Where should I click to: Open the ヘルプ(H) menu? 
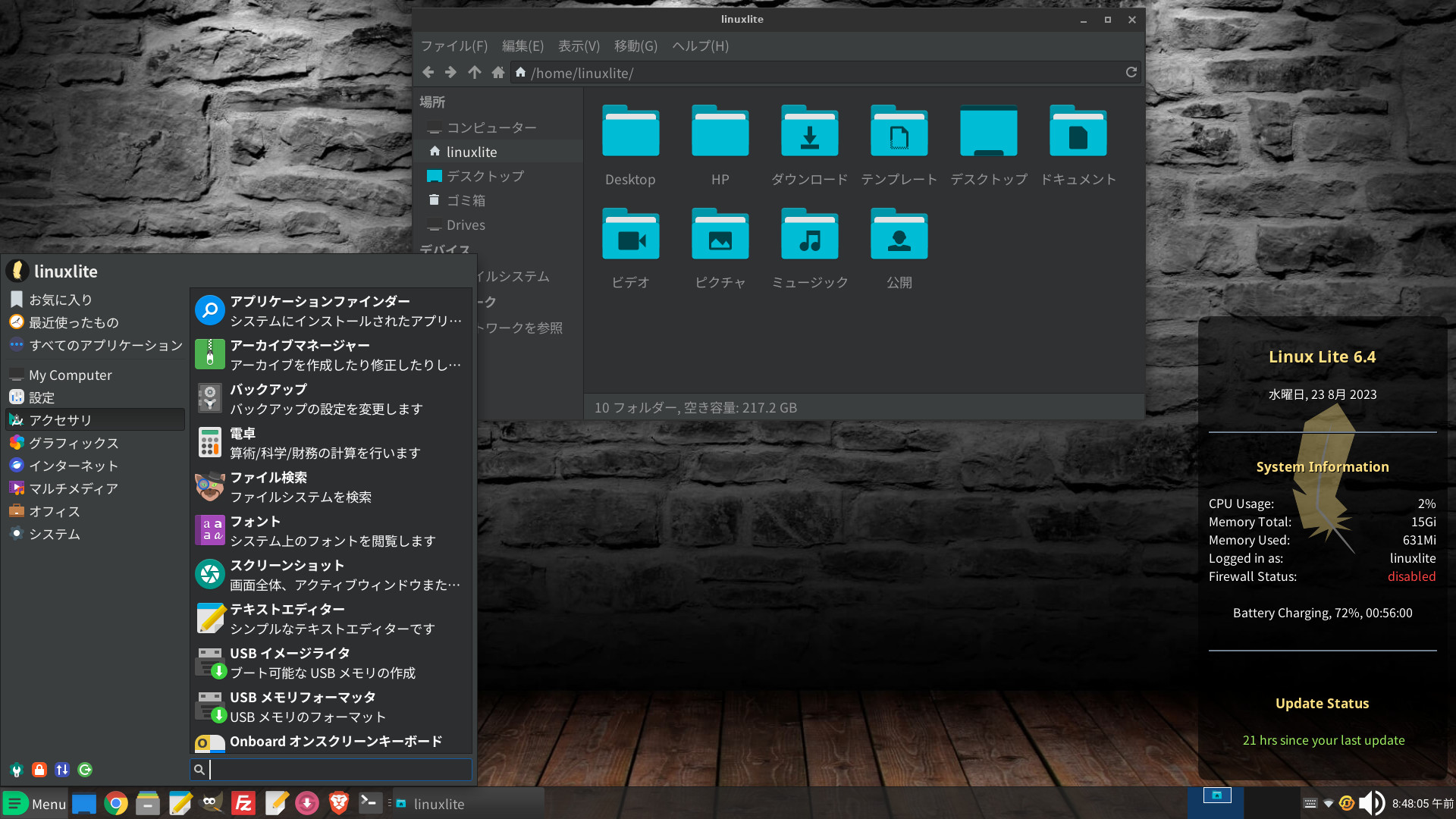[700, 45]
